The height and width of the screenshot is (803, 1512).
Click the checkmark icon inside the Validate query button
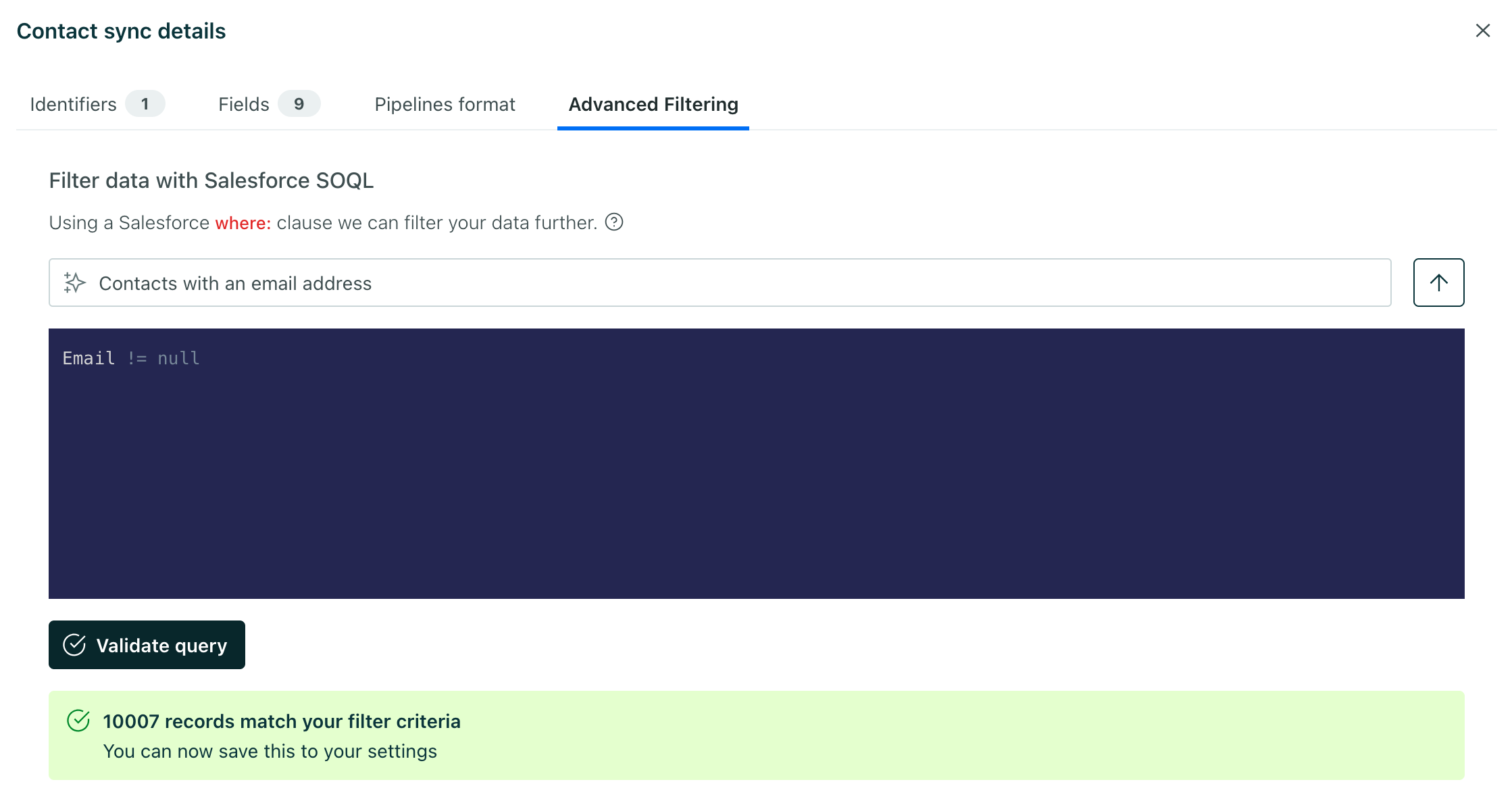pos(76,645)
